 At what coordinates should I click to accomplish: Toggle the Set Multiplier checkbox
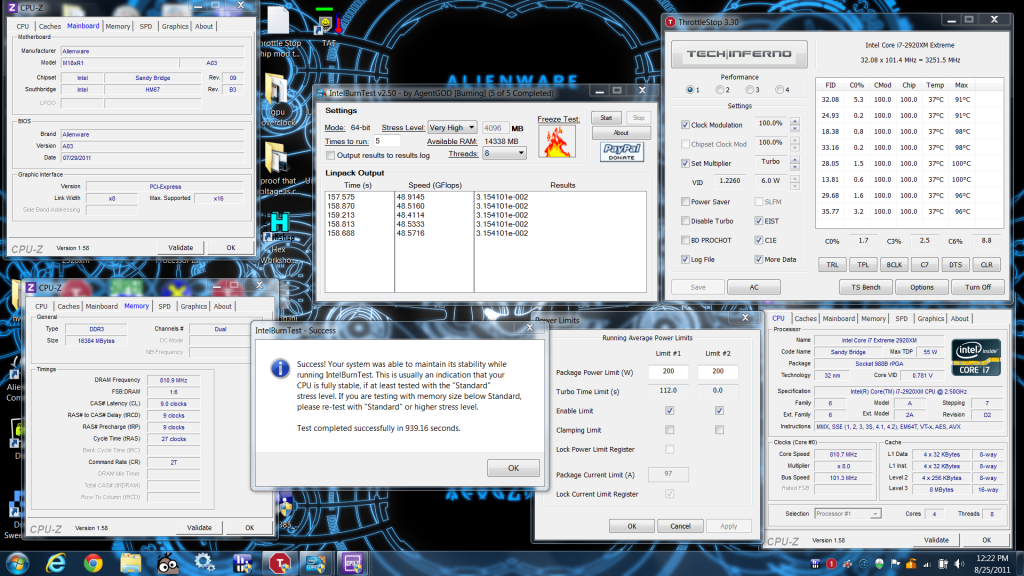pos(685,163)
